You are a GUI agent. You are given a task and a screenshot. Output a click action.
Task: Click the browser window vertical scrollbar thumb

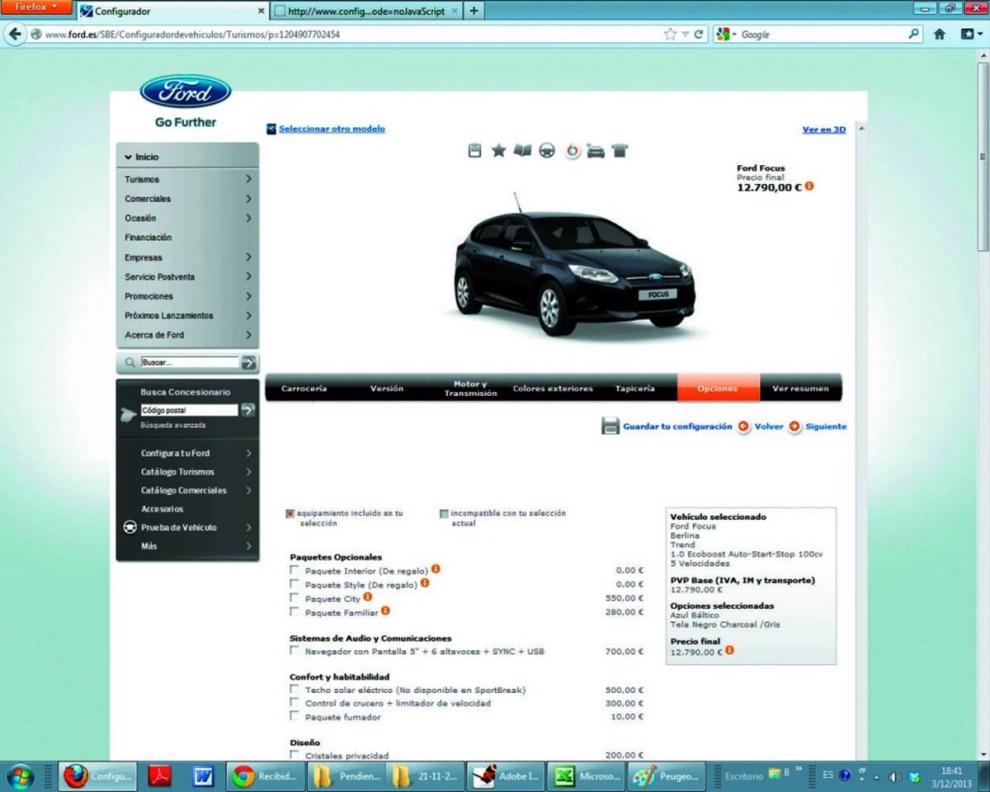(982, 155)
